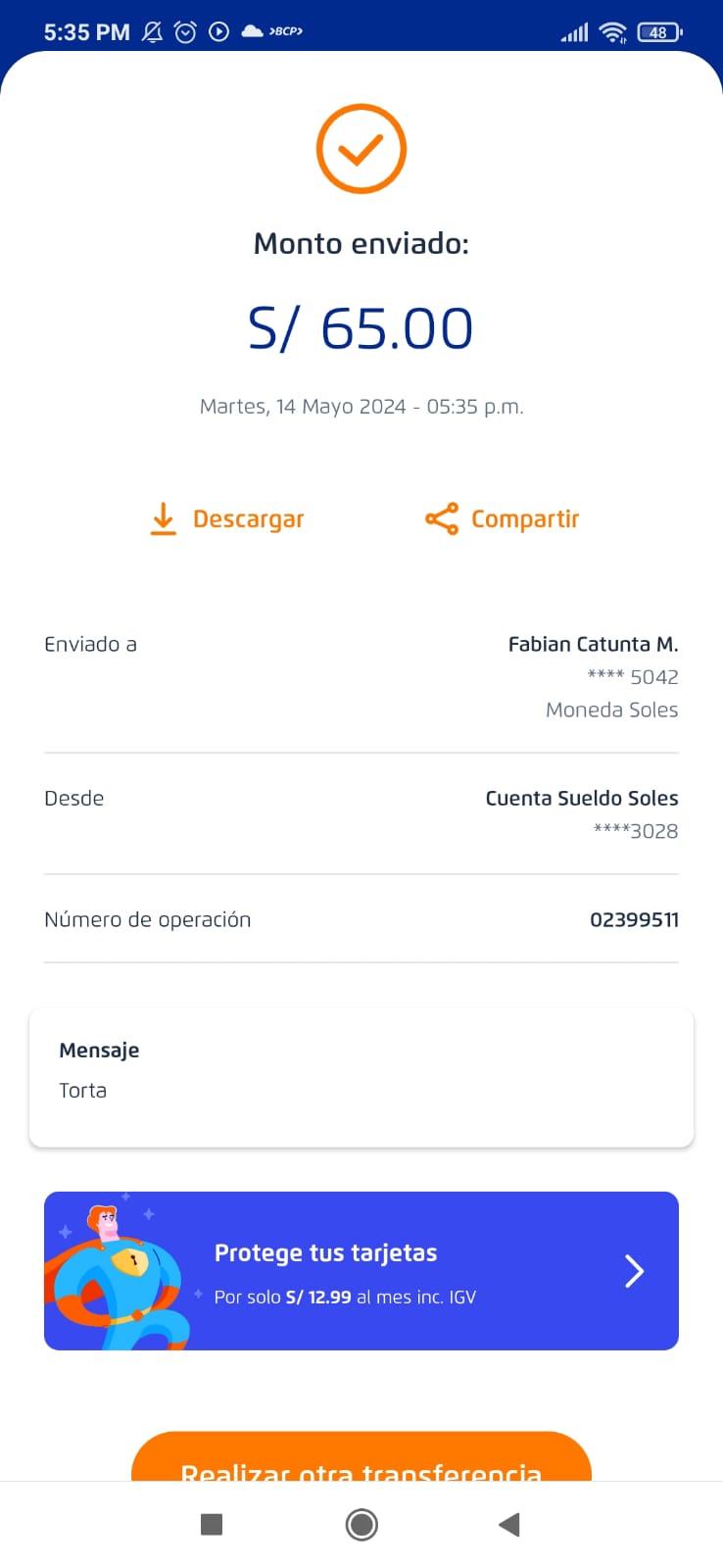Screen dimensions: 723x1568
Task: Tap the alarm clock status icon
Action: pyautogui.click(x=185, y=32)
